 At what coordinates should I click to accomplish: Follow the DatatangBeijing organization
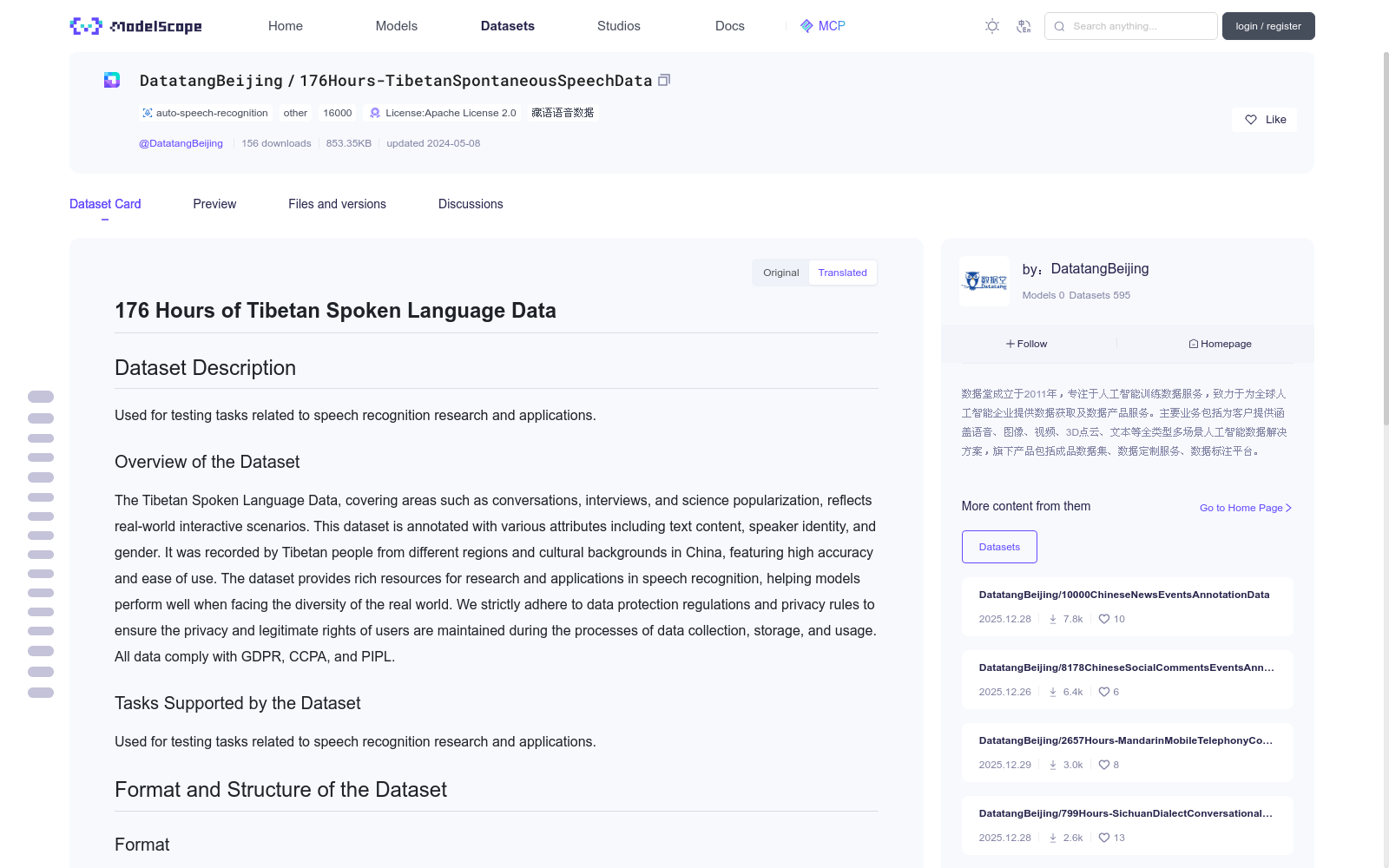[1027, 344]
